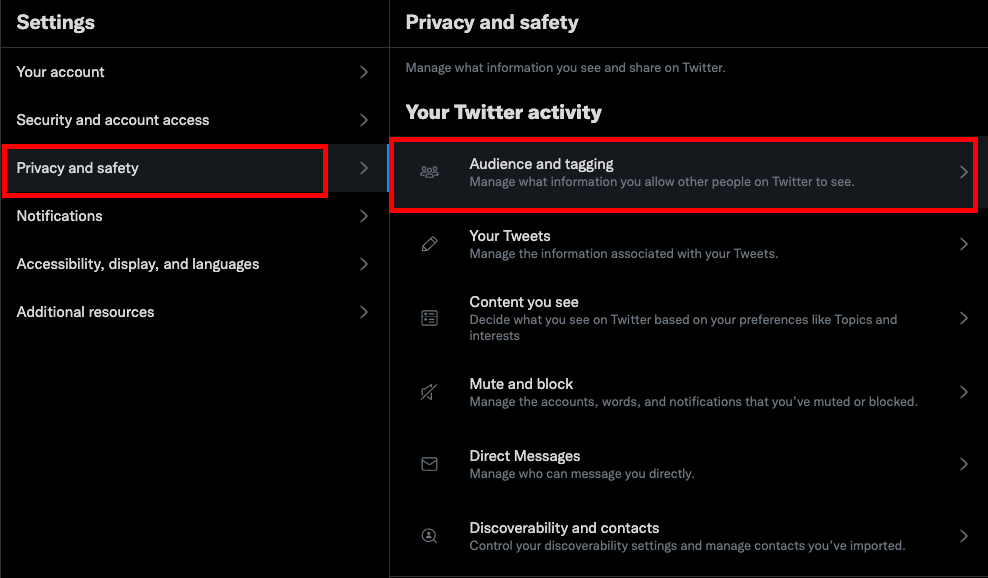Expand Content you see via its chevron
This screenshot has width=988, height=578.
coord(963,318)
